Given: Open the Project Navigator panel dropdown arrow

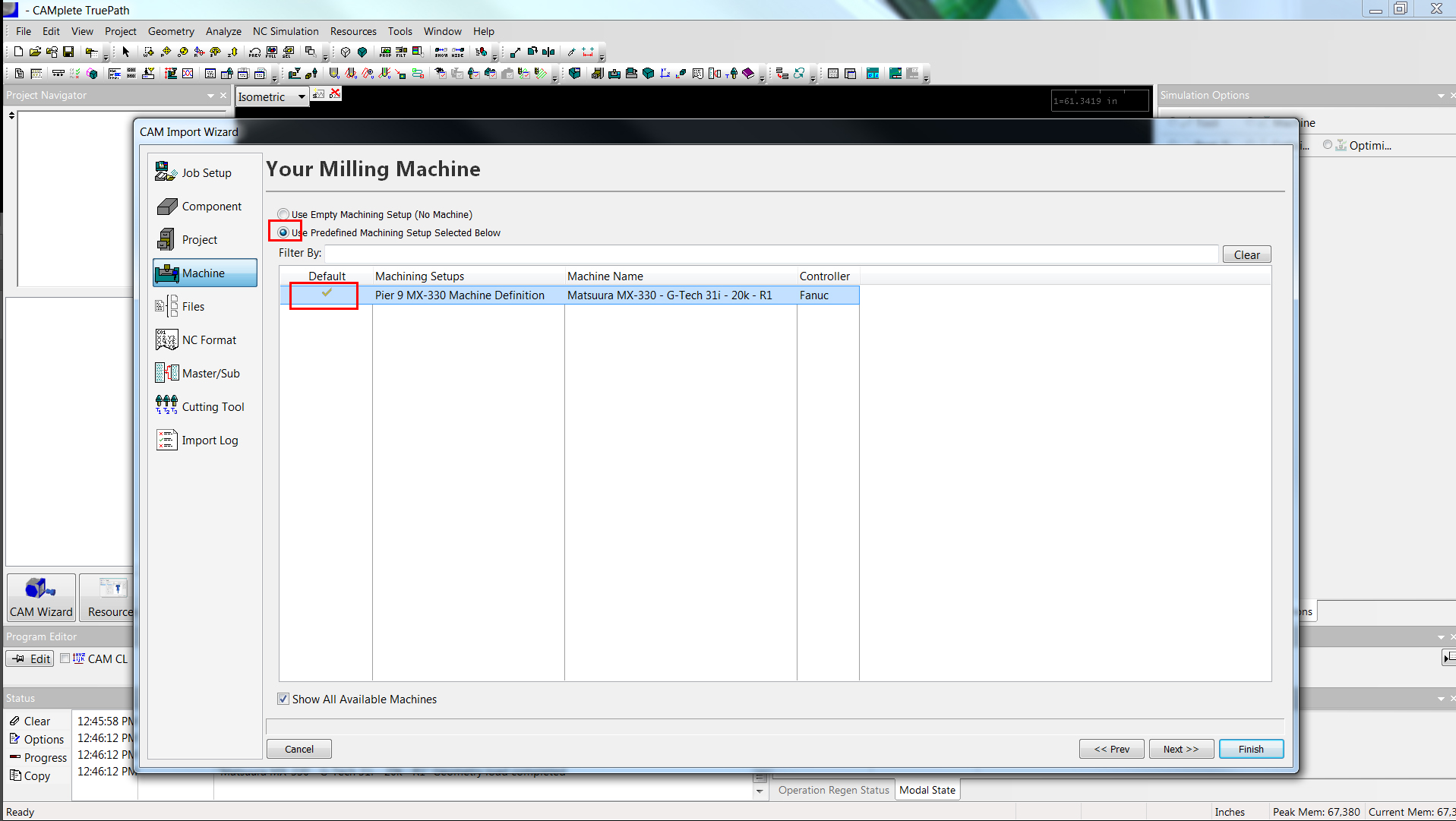Looking at the screenshot, I should (210, 96).
